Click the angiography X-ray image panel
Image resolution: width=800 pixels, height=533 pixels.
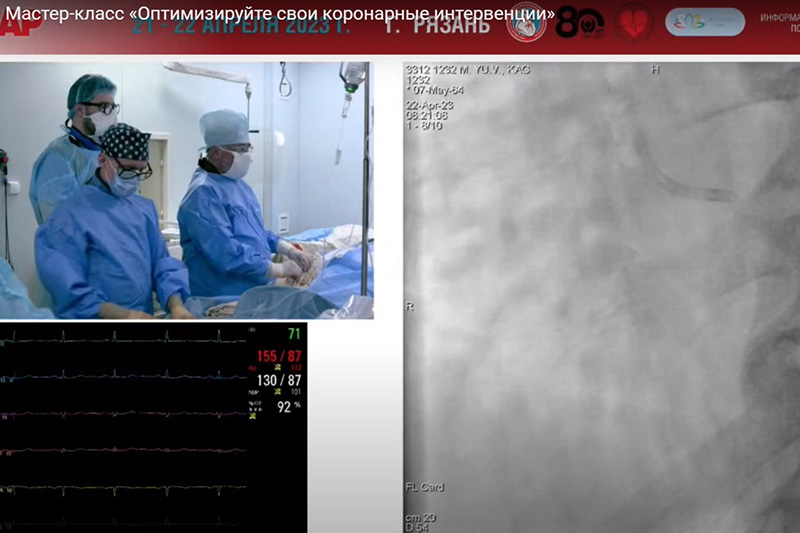pos(600,300)
